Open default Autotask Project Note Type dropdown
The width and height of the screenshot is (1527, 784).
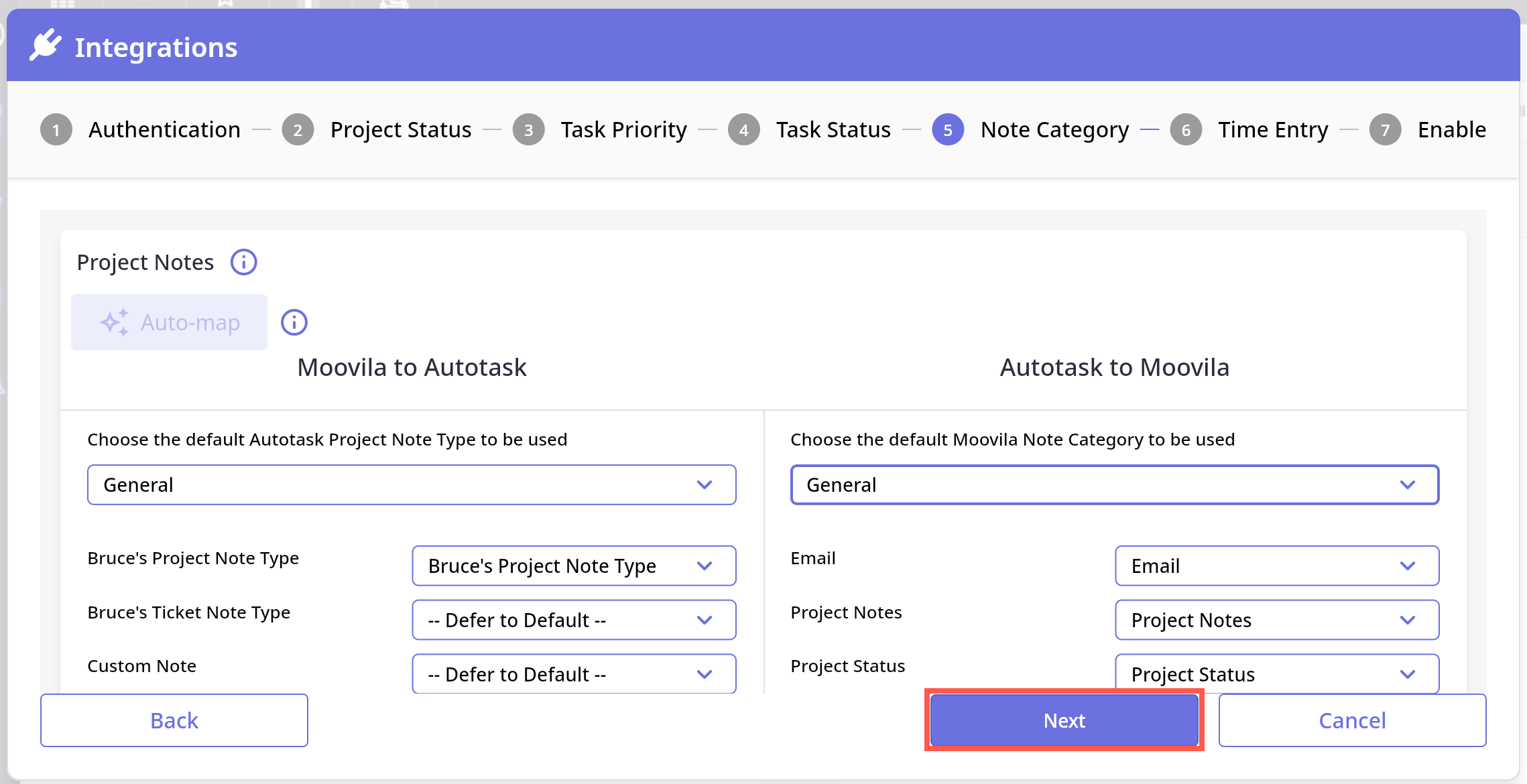click(411, 484)
